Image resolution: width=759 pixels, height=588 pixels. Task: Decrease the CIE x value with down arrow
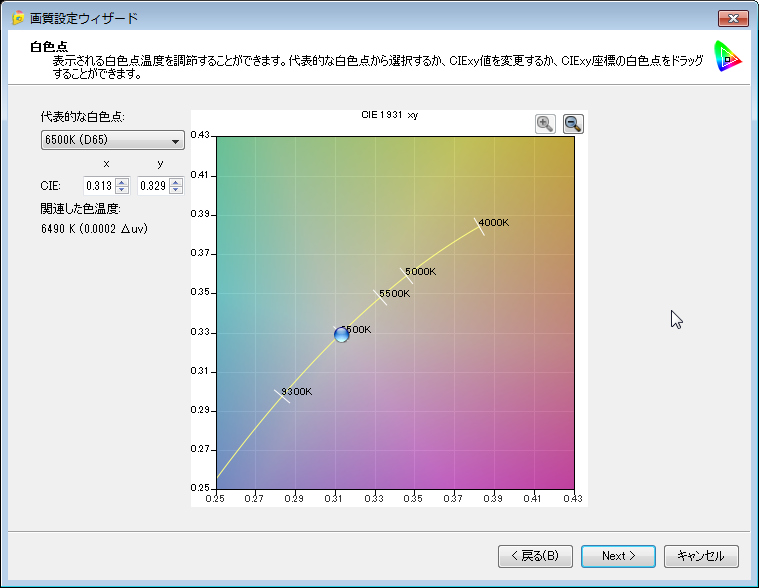122,189
